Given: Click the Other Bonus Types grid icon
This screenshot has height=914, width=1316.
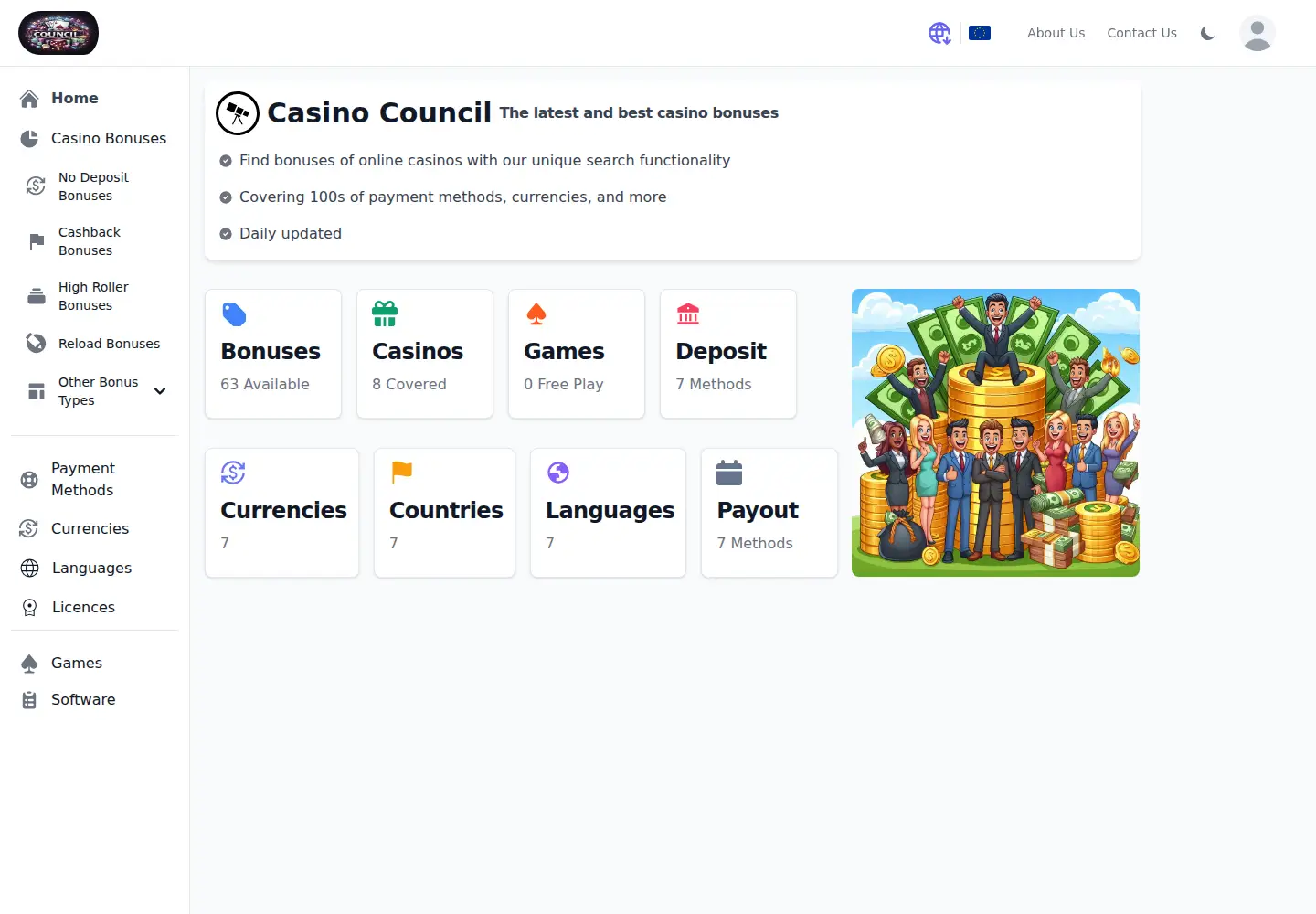Looking at the screenshot, I should (x=37, y=391).
